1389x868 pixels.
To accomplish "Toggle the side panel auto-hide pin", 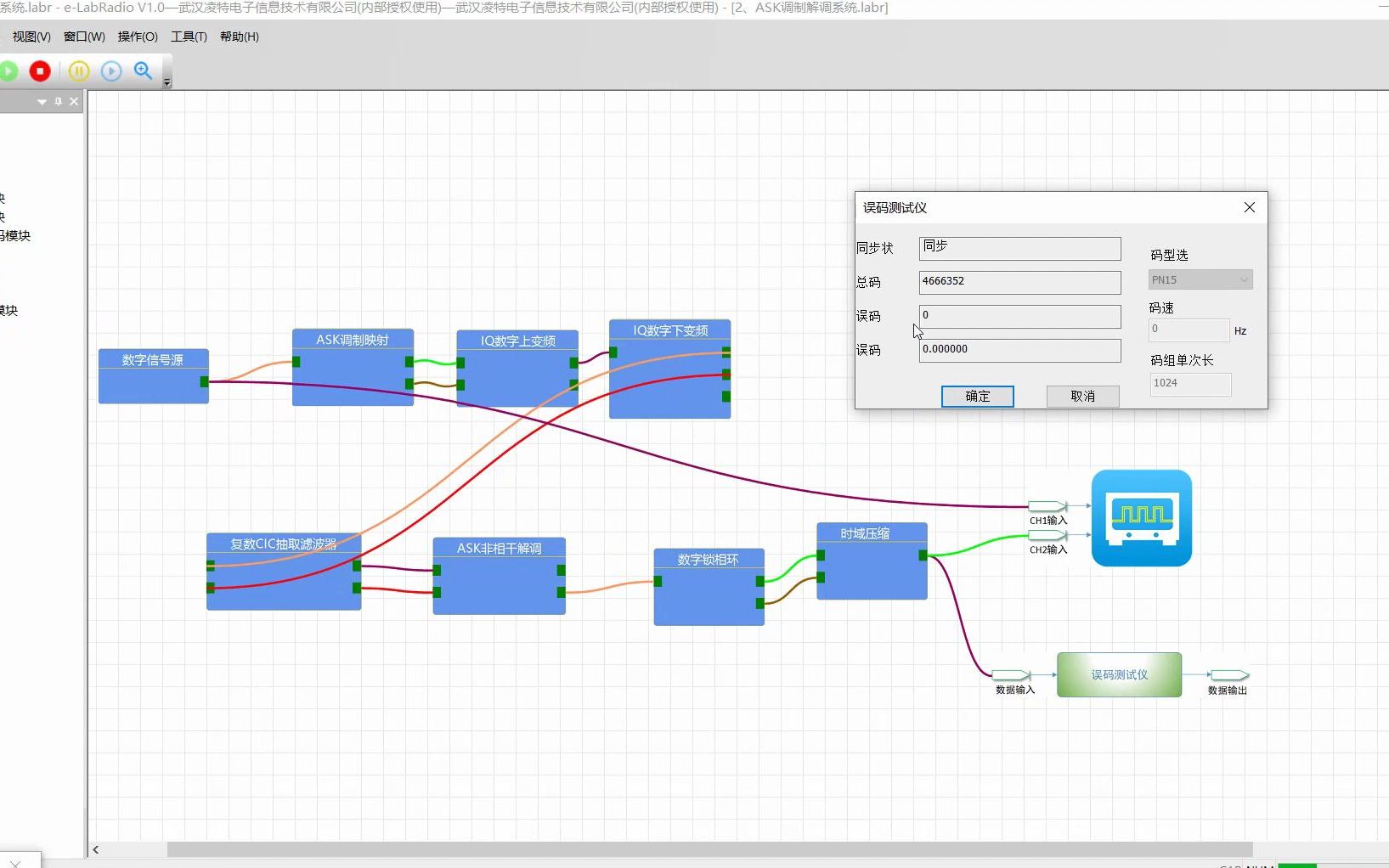I will tap(58, 102).
